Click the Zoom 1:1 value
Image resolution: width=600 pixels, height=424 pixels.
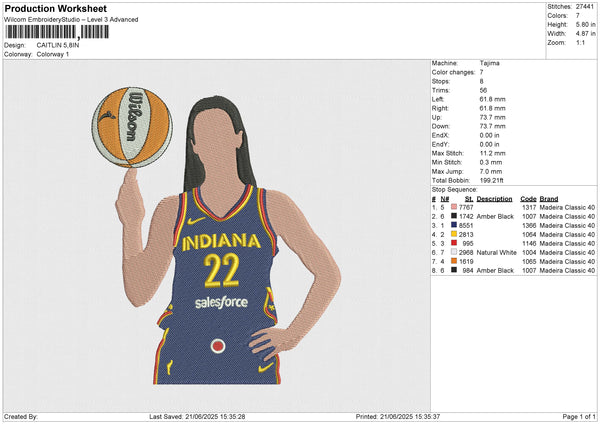(580, 42)
